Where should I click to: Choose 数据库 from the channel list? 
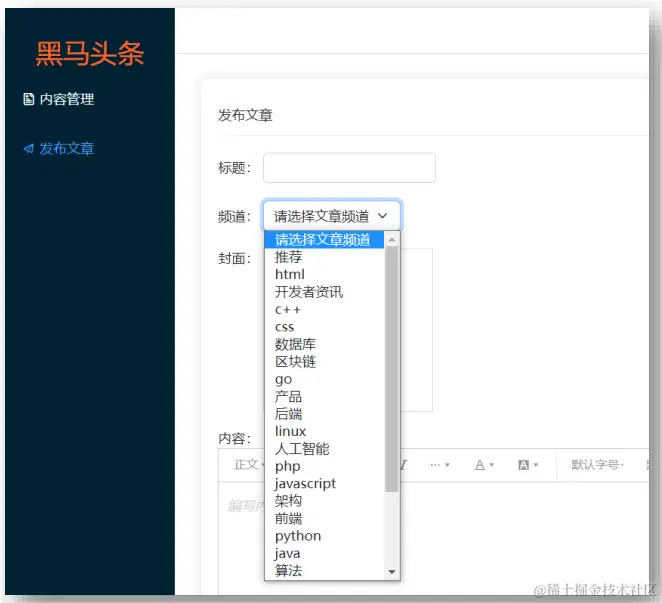pos(324,344)
